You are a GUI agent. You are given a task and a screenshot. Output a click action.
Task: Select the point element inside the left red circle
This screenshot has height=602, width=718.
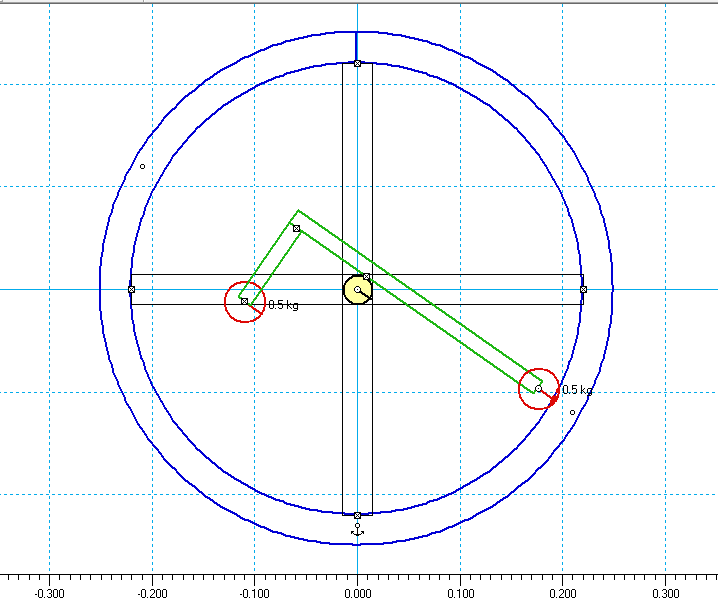click(x=245, y=301)
